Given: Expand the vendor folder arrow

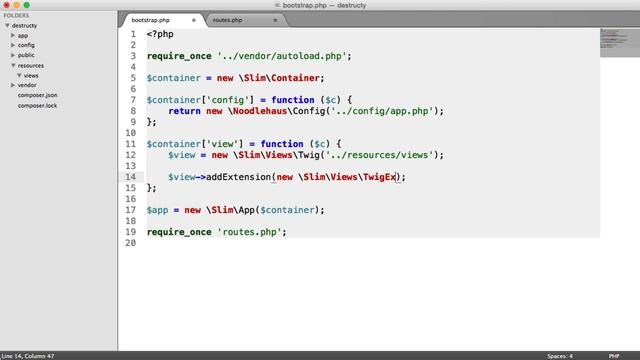Looking at the screenshot, I should [13, 85].
